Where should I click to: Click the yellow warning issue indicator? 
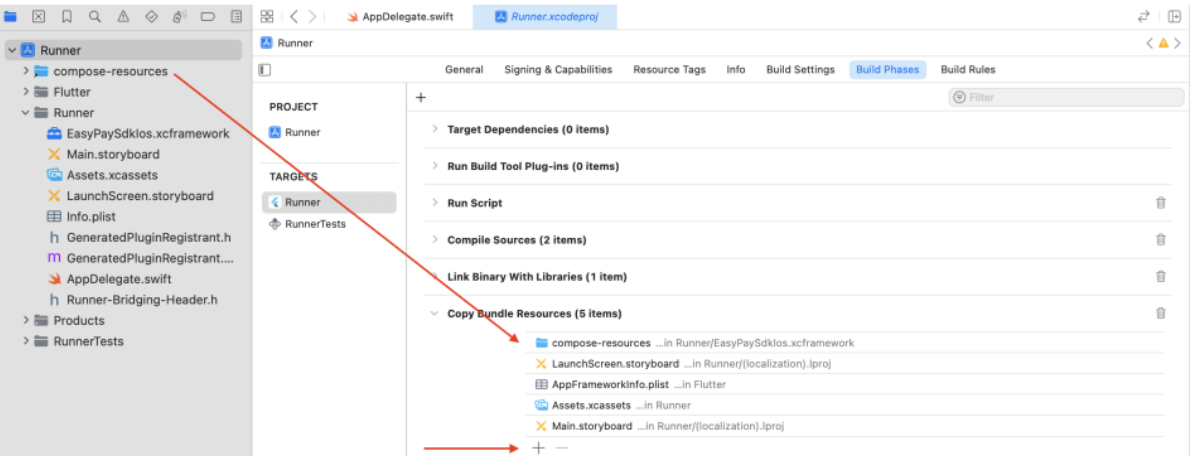[1164, 43]
